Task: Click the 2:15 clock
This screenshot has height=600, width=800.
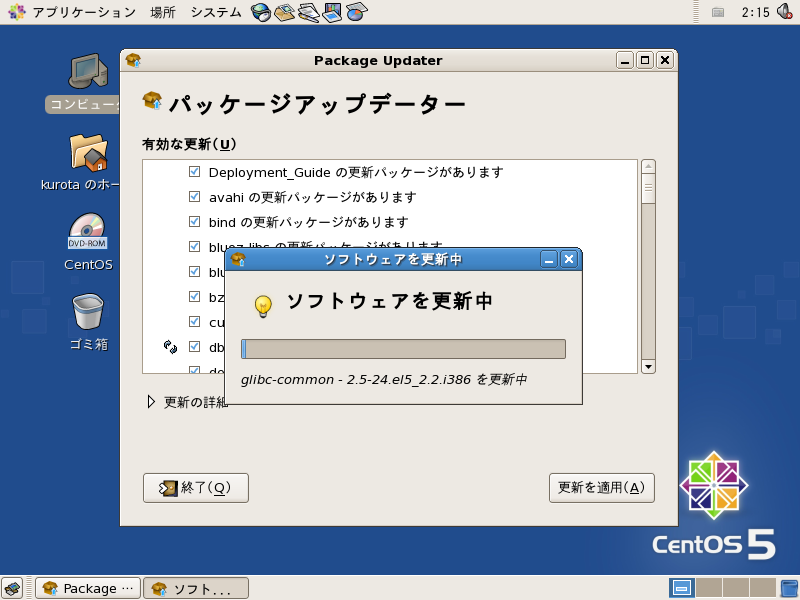Action: [x=755, y=12]
